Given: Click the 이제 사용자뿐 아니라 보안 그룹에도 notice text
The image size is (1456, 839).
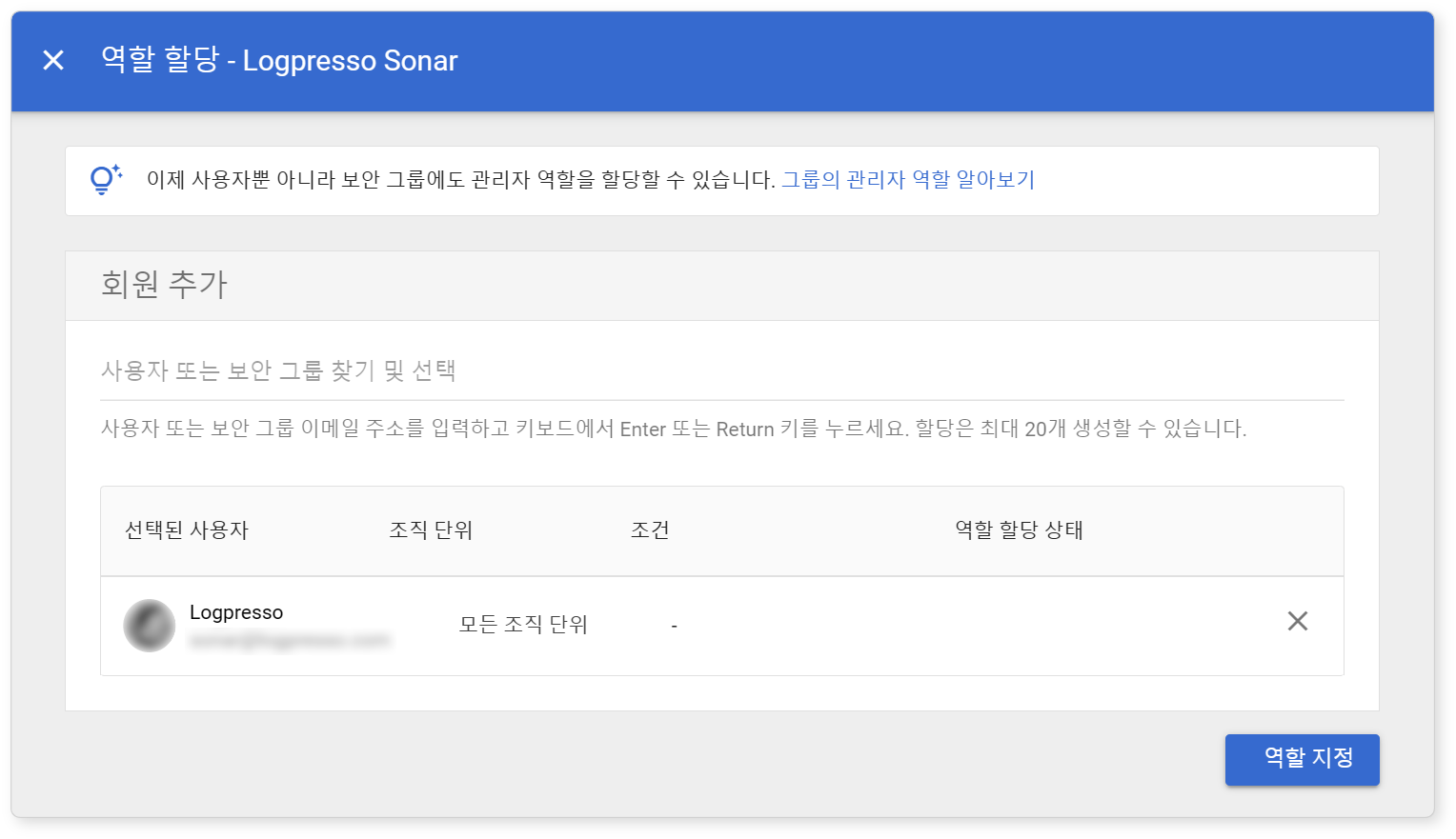Looking at the screenshot, I should 461,179.
